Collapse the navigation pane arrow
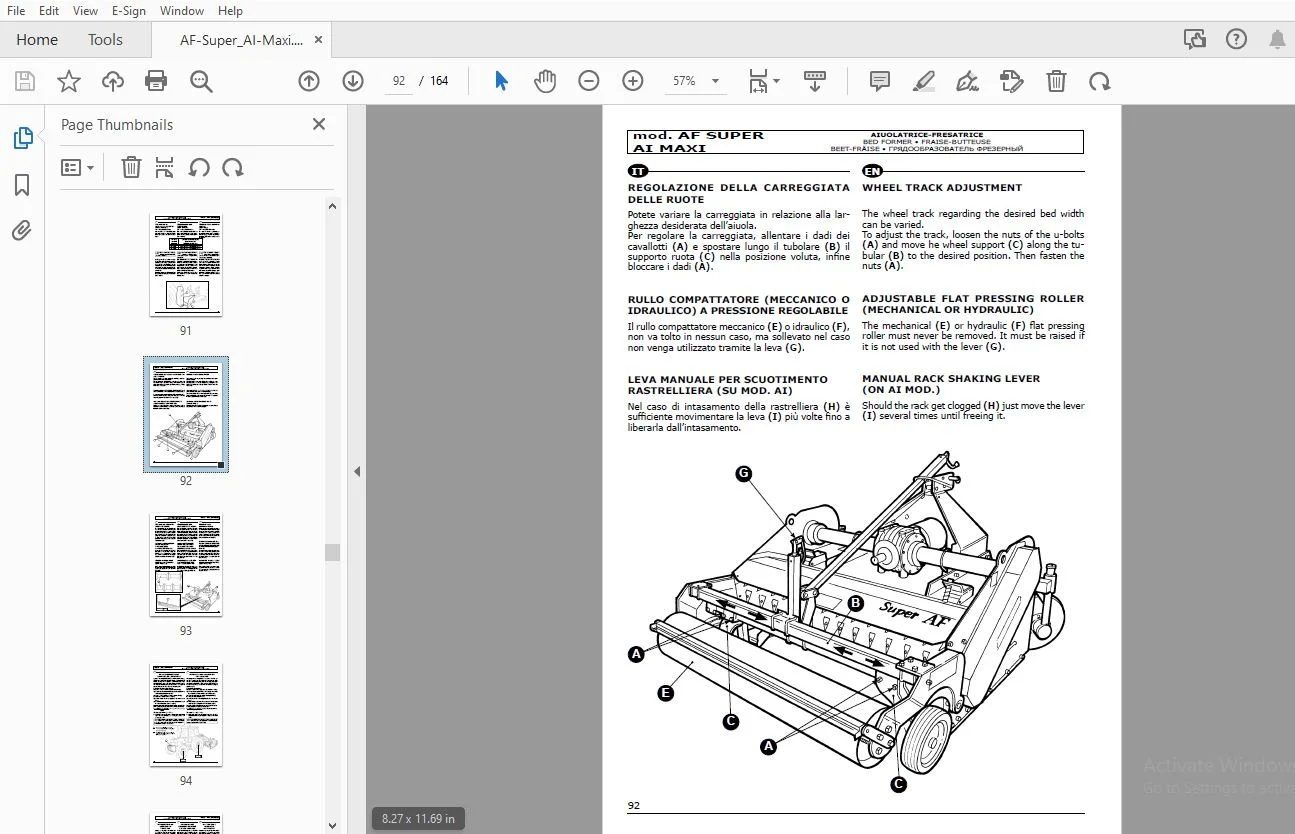The width and height of the screenshot is (1295, 834). 357,472
